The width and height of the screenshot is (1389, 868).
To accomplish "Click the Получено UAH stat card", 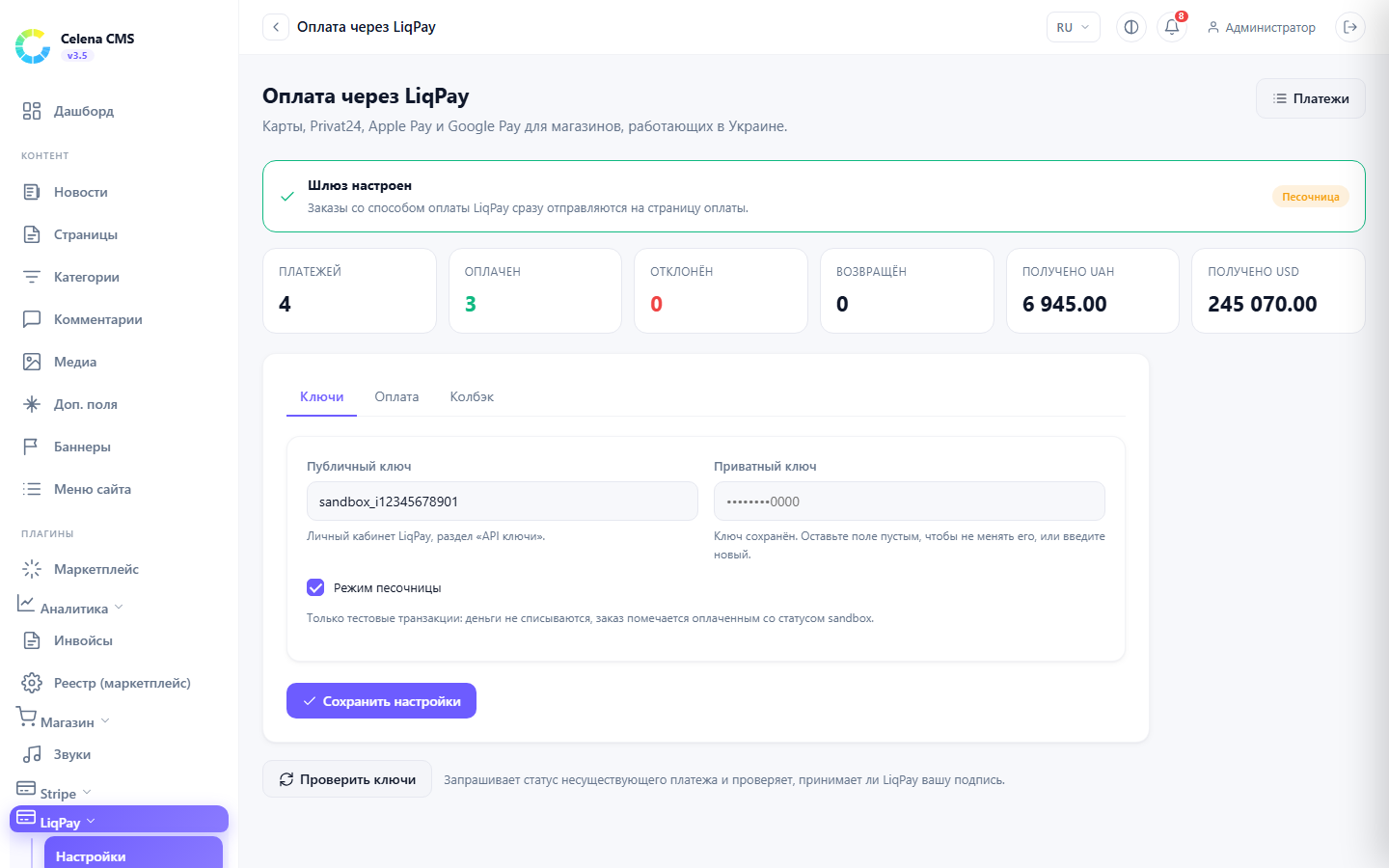I will click(1093, 291).
